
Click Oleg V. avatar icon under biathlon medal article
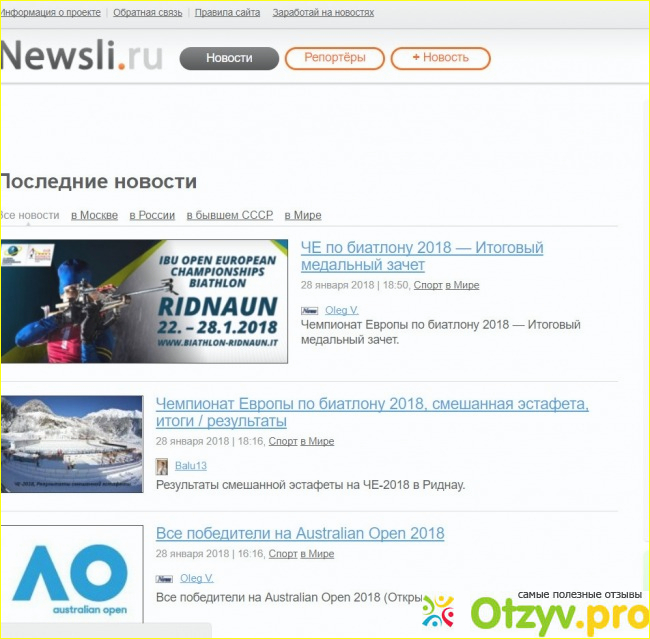(309, 311)
